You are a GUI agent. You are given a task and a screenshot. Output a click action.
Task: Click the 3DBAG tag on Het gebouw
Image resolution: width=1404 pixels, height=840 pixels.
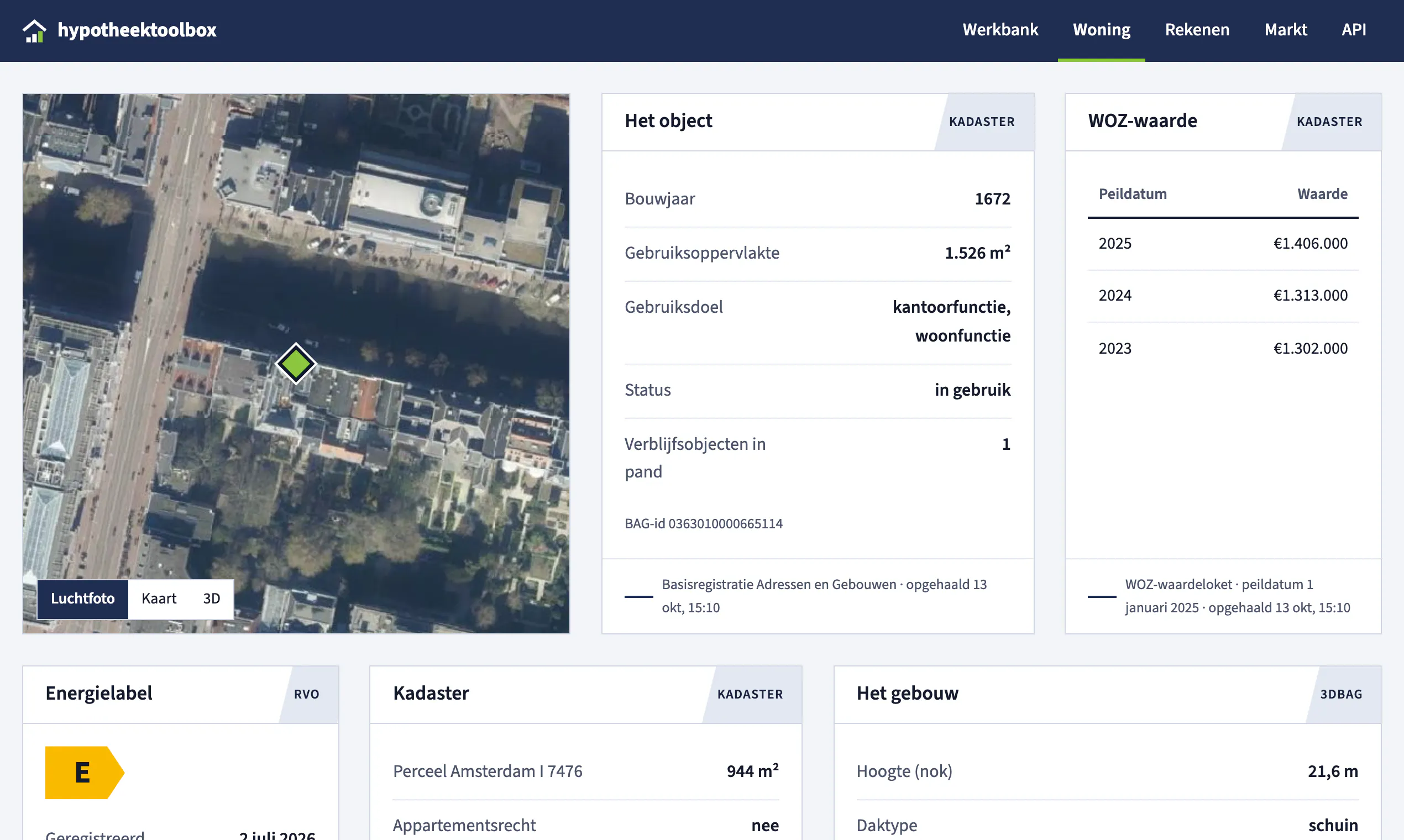point(1341,694)
